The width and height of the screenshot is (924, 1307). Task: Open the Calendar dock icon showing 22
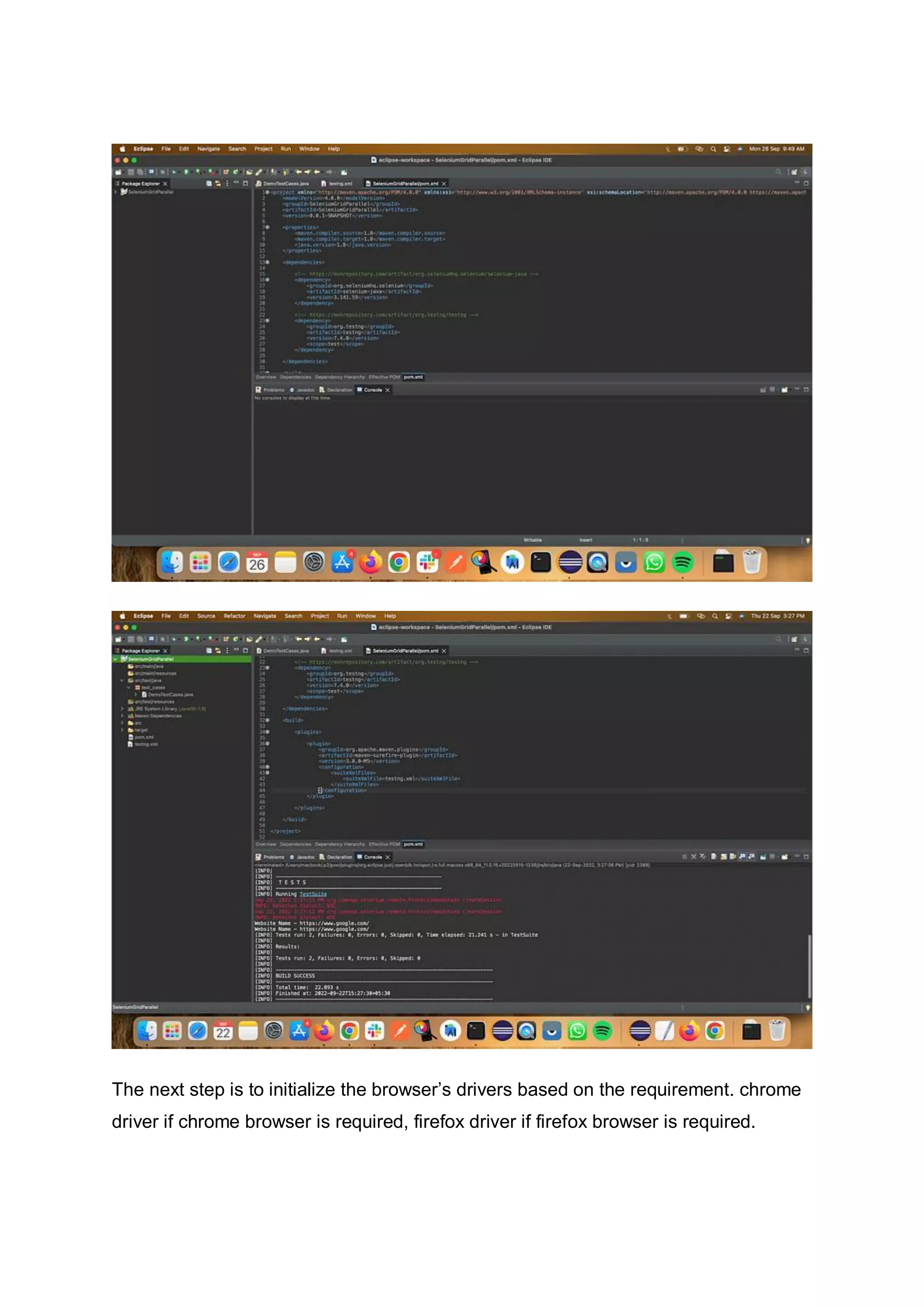pyautogui.click(x=223, y=1030)
